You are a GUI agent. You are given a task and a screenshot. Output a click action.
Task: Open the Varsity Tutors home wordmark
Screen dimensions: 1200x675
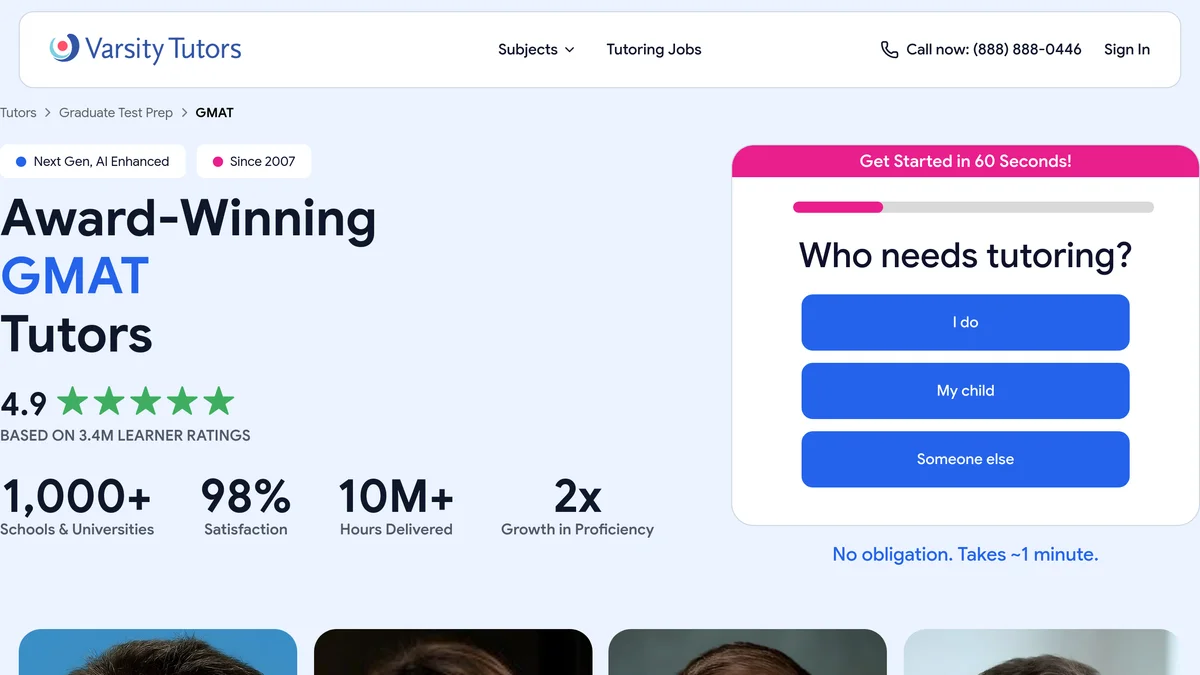pyautogui.click(x=163, y=49)
